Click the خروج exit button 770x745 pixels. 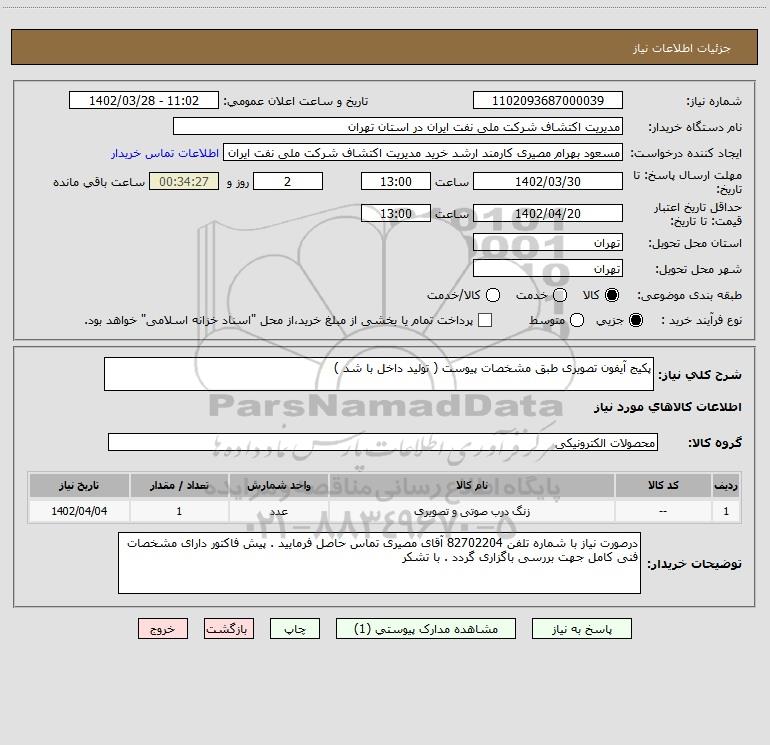[x=163, y=629]
